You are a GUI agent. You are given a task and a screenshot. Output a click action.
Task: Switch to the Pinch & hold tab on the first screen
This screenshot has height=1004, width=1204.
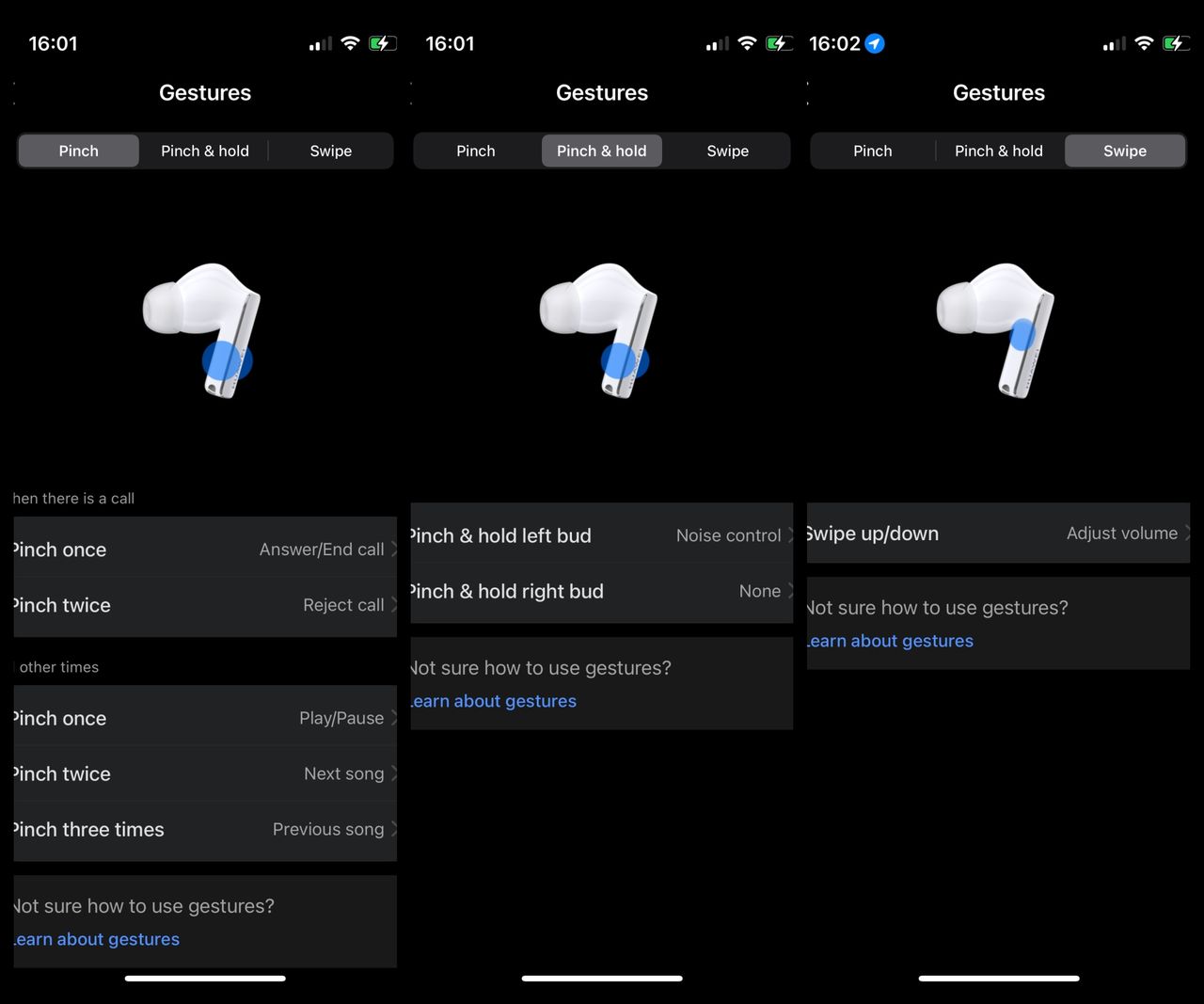(204, 151)
